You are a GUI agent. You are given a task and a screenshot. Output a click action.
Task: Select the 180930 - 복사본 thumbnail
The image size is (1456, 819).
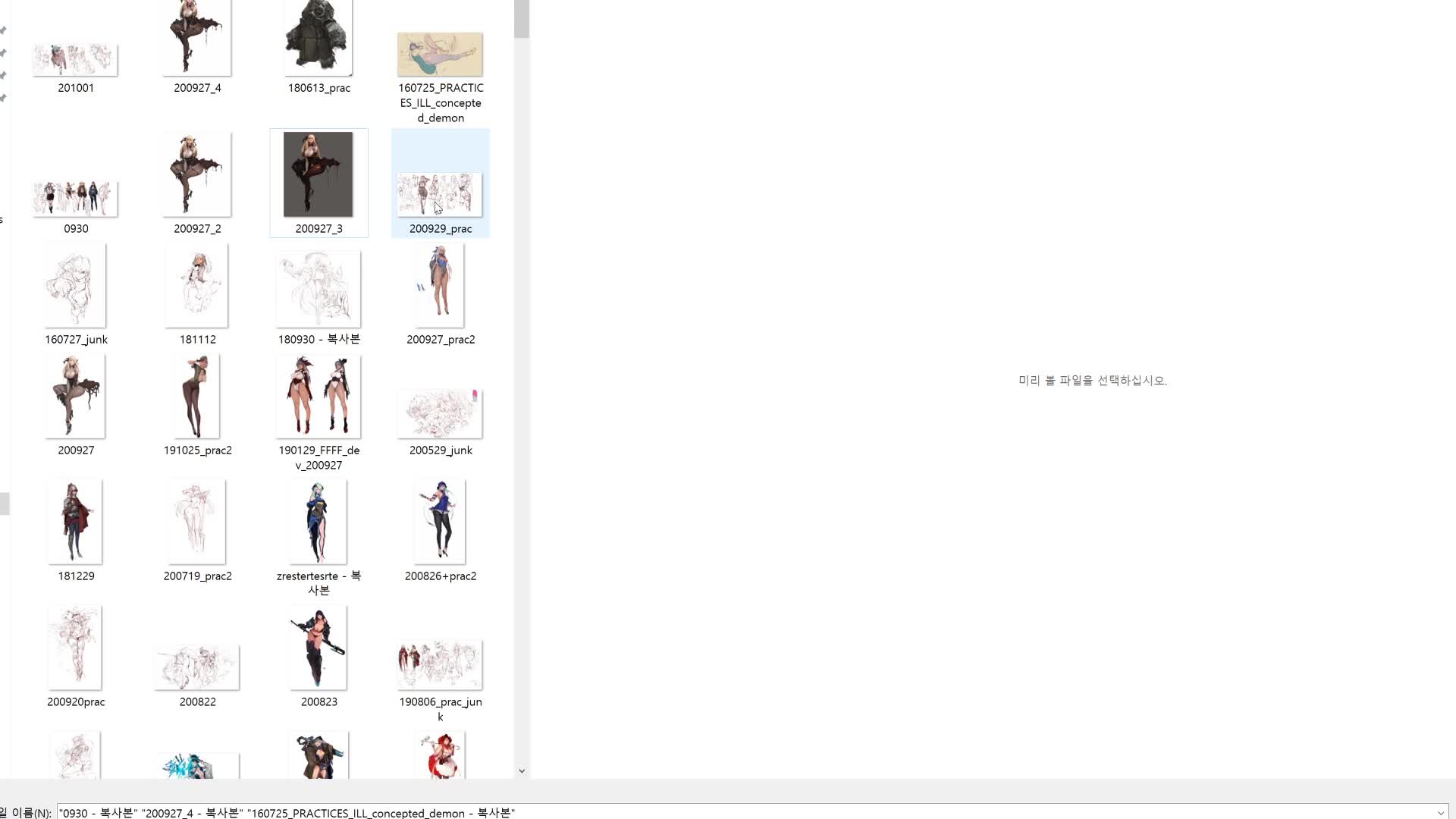318,289
